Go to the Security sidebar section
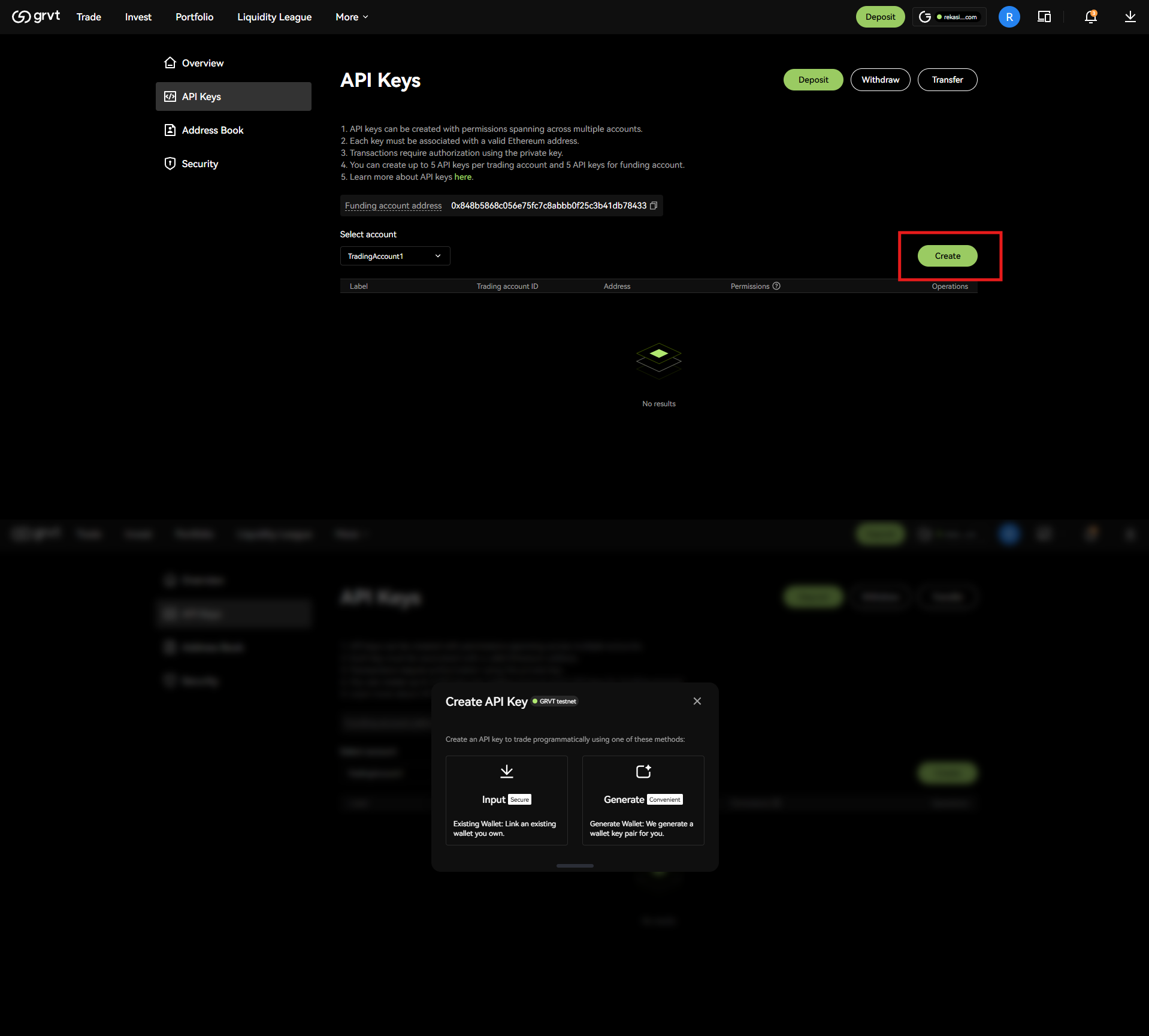This screenshot has width=1149, height=1036. click(199, 164)
